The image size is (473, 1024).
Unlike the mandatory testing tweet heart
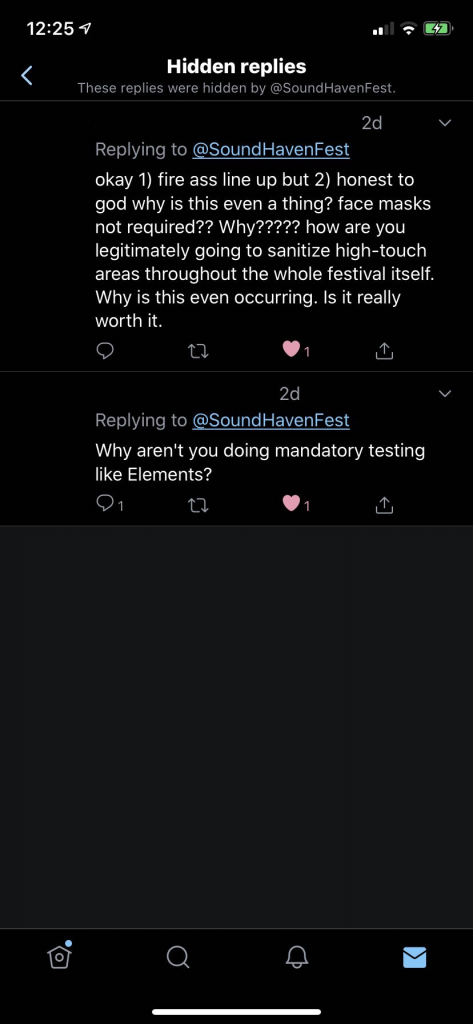tap(291, 504)
